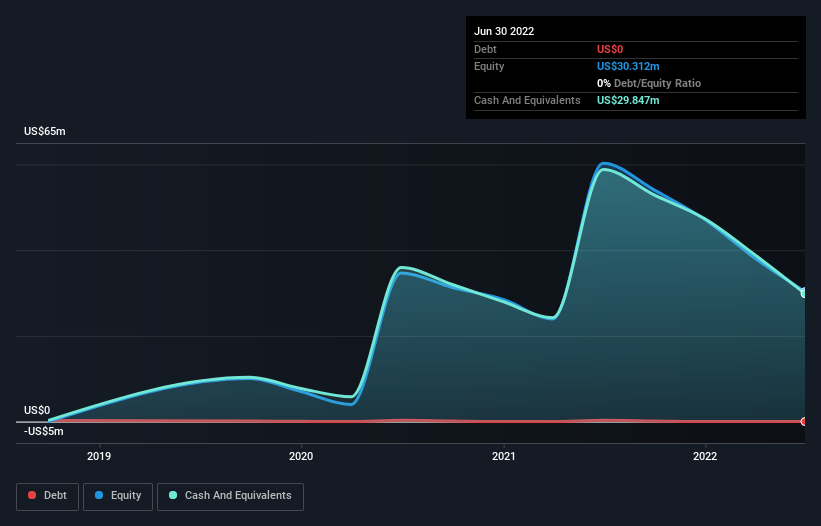The height and width of the screenshot is (526, 821).
Task: Click the US$29.847m cash value in tooltip
Action: tap(628, 100)
